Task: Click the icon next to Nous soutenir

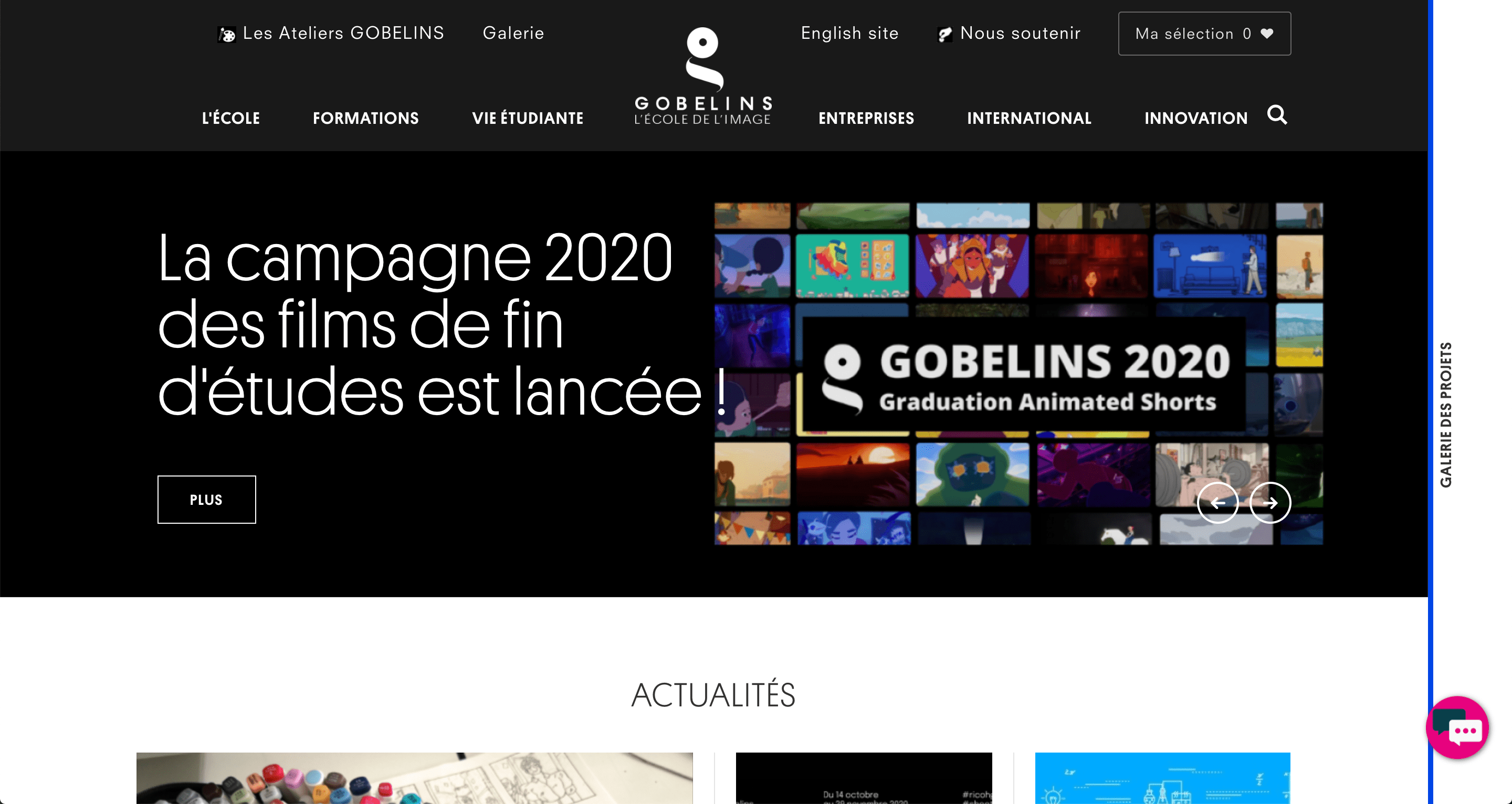Action: click(944, 35)
